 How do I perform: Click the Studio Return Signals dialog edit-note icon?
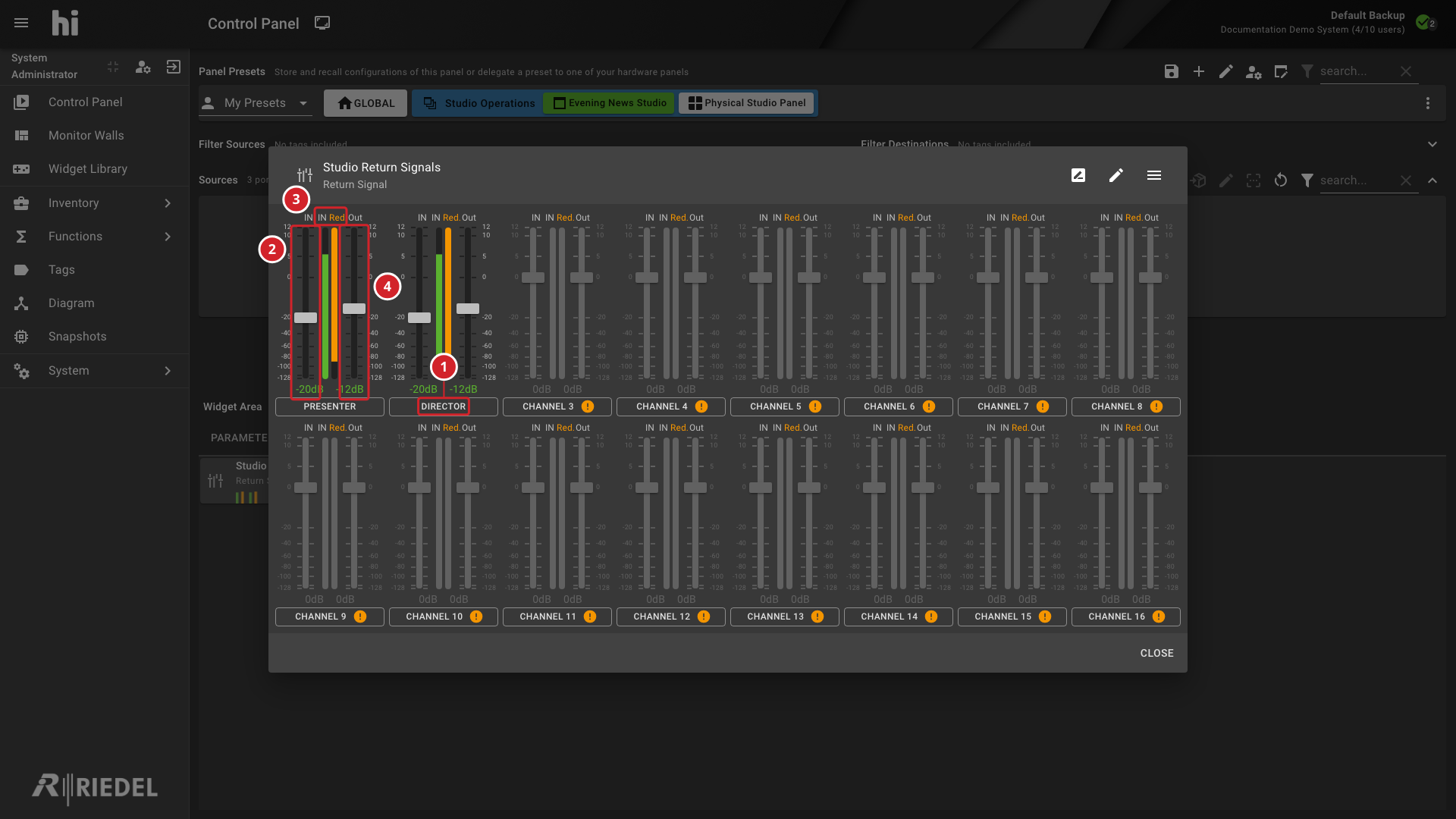click(x=1078, y=175)
